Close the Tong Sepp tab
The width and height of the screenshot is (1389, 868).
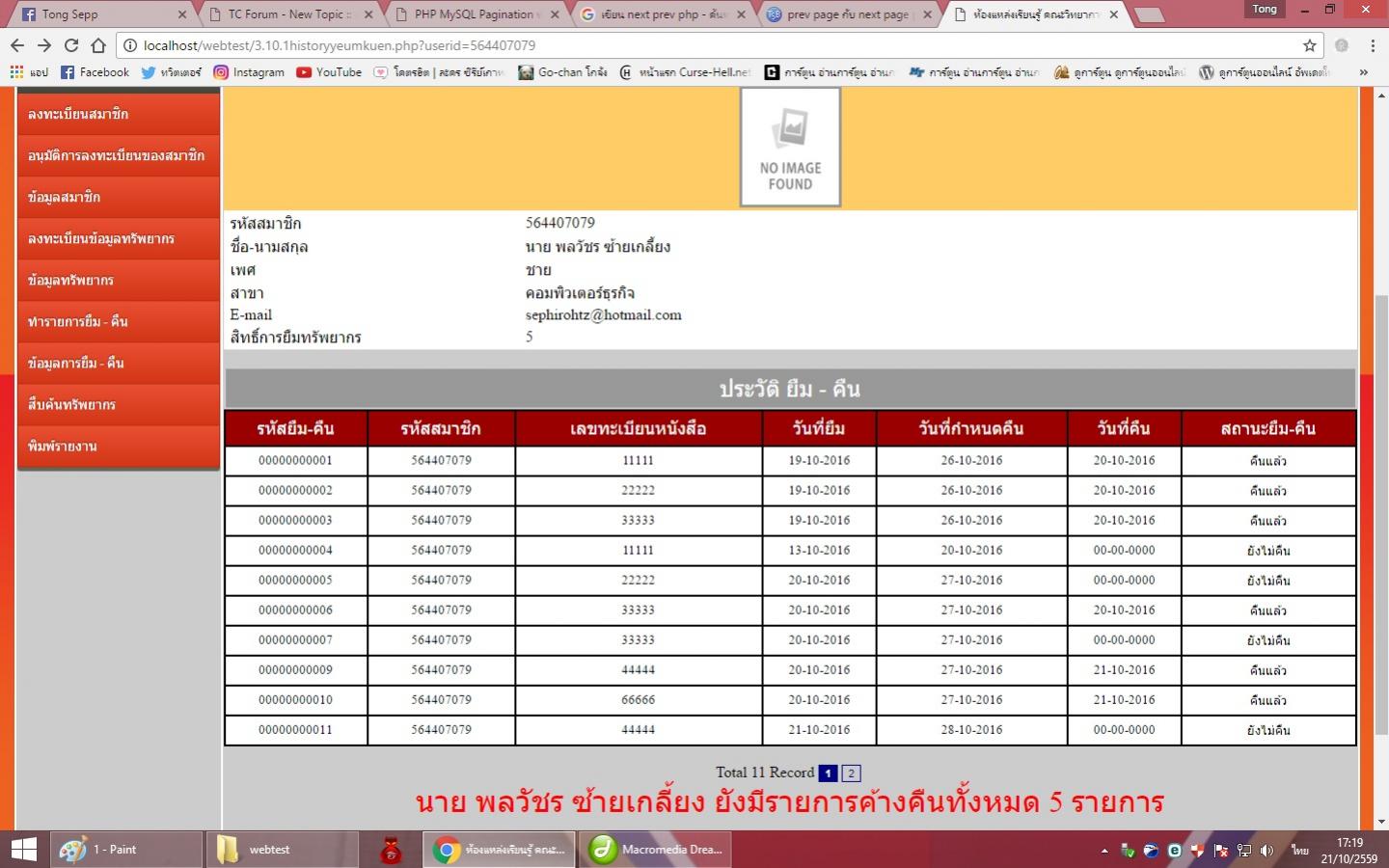(182, 14)
